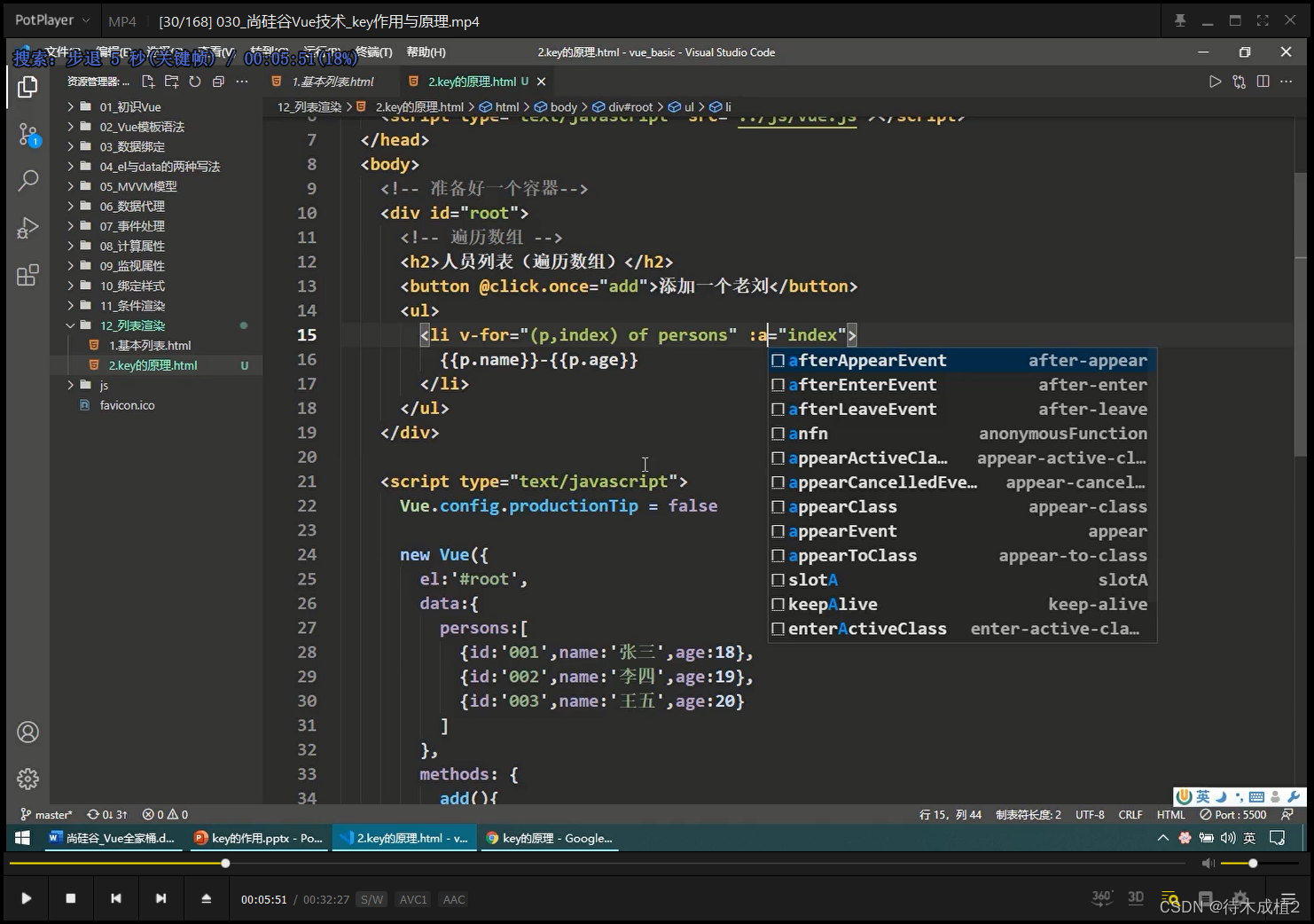Toggle the S/W decoder indicator
The height and width of the screenshot is (924, 1314).
[372, 899]
